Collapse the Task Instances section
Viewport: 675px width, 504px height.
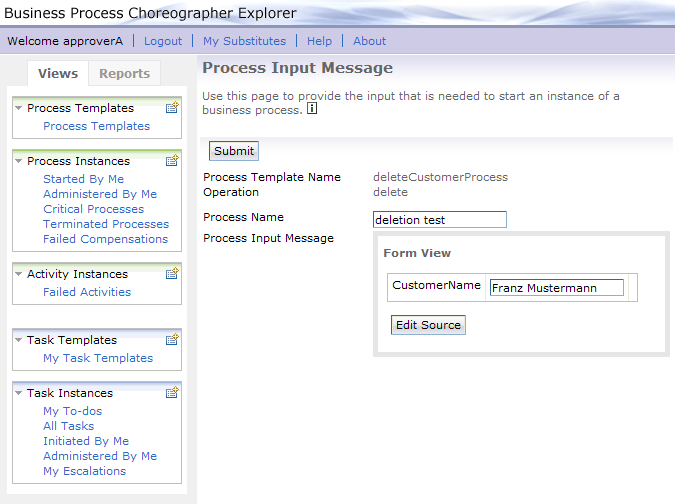tap(19, 393)
